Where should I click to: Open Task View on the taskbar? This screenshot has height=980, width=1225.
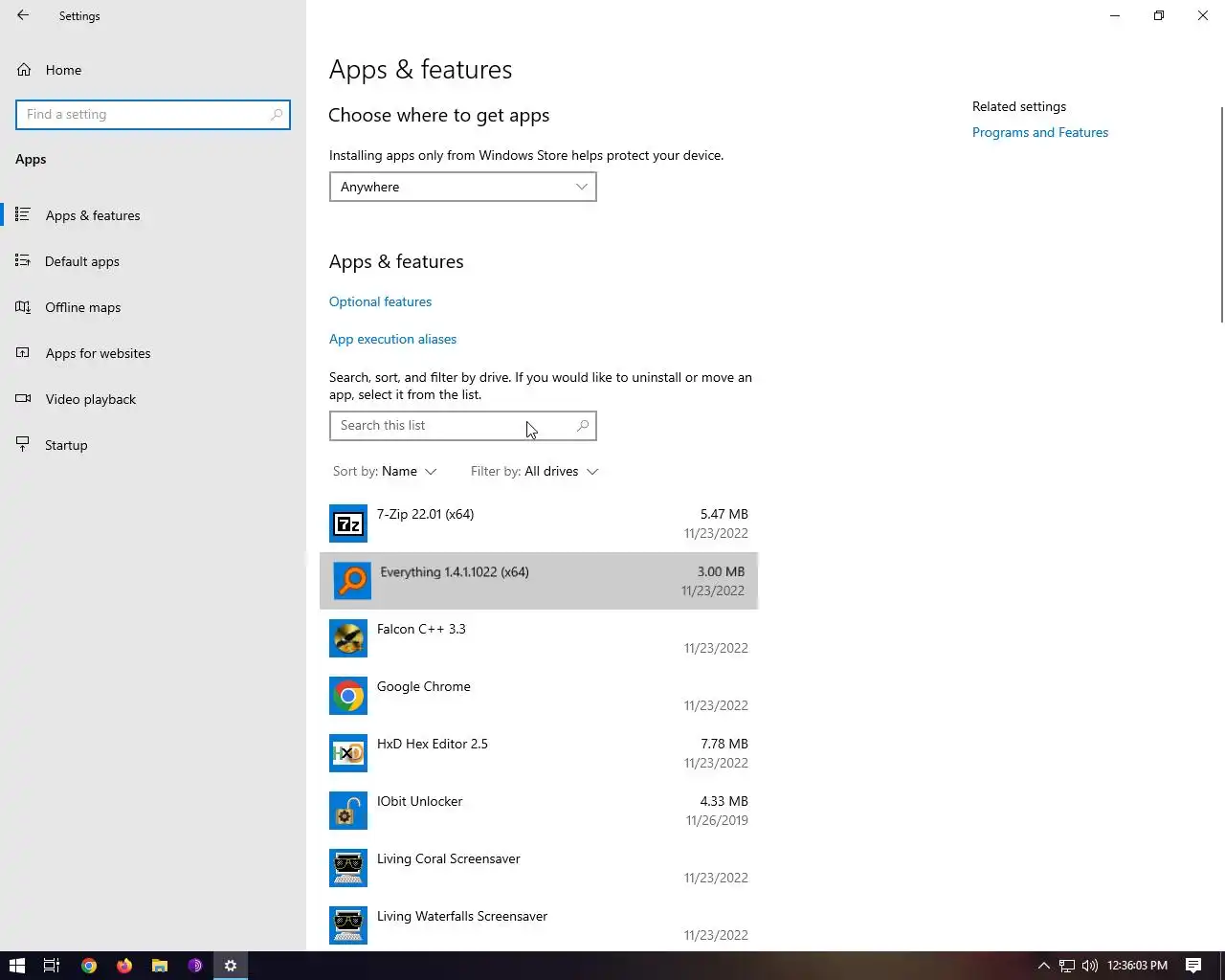(52, 966)
